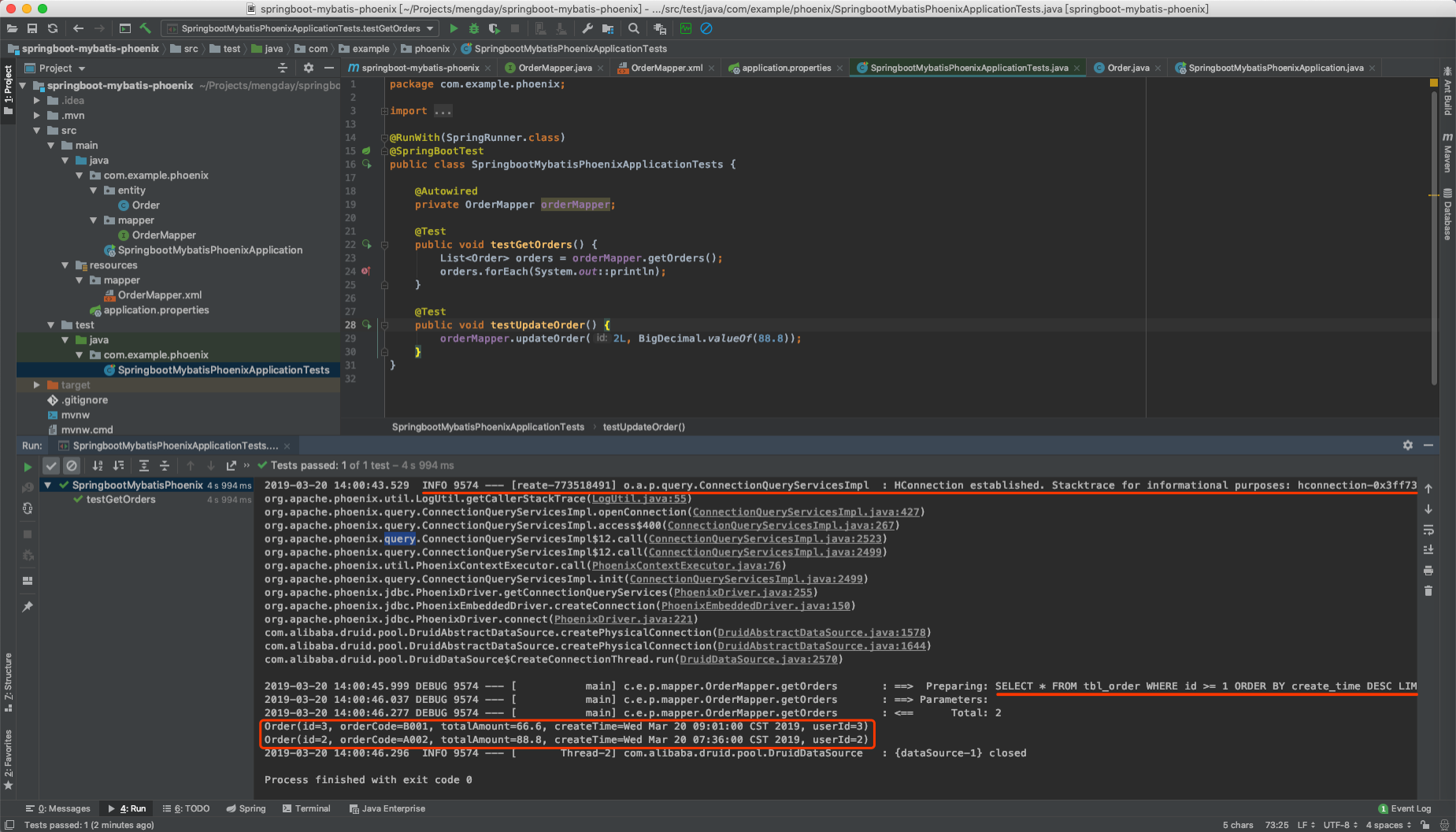This screenshot has width=1456, height=832.
Task: Collapse the resources folder node
Action: (65, 265)
